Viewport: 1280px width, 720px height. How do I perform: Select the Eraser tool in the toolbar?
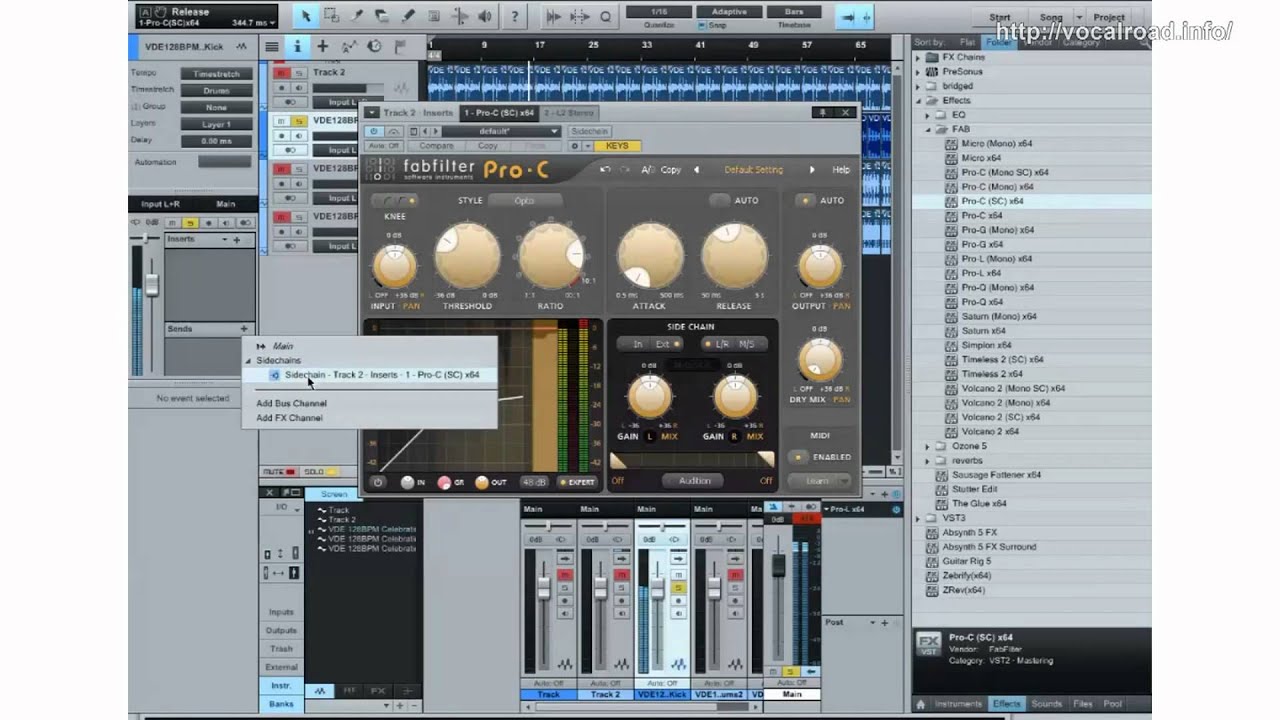click(x=382, y=16)
